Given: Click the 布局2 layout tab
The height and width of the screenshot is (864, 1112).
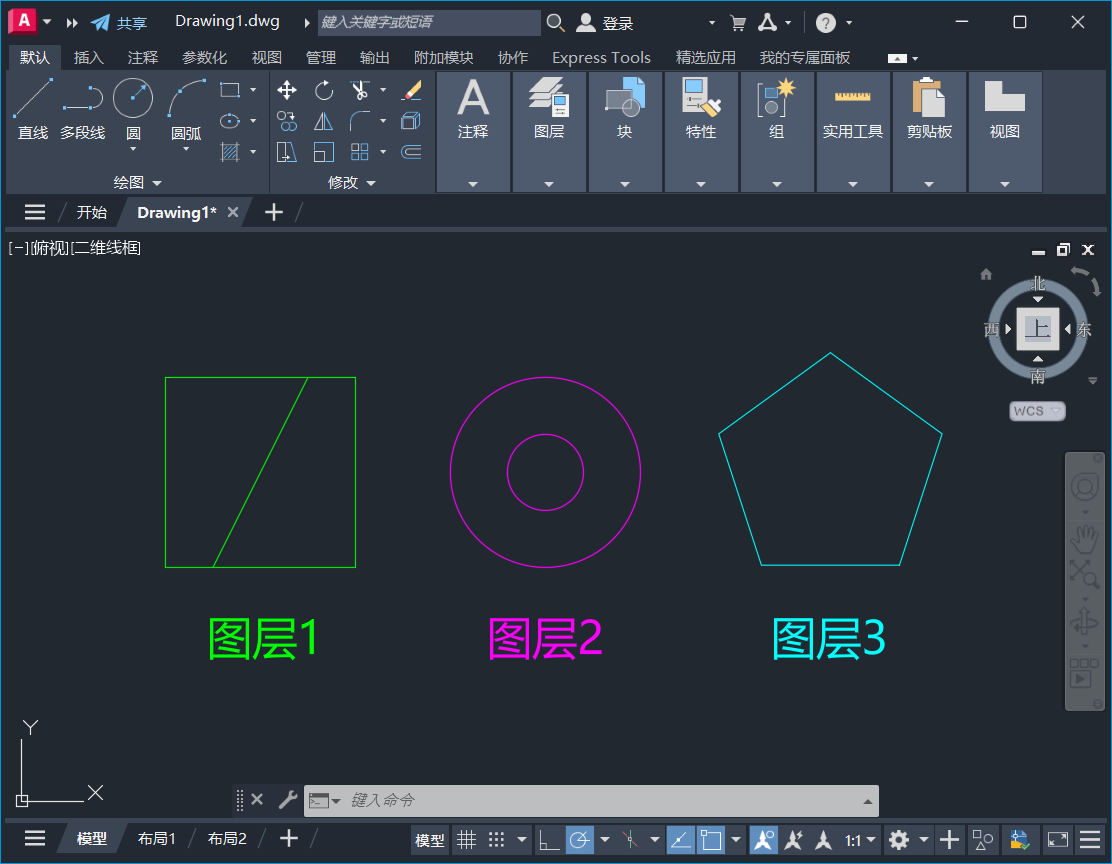Looking at the screenshot, I should click(x=227, y=838).
